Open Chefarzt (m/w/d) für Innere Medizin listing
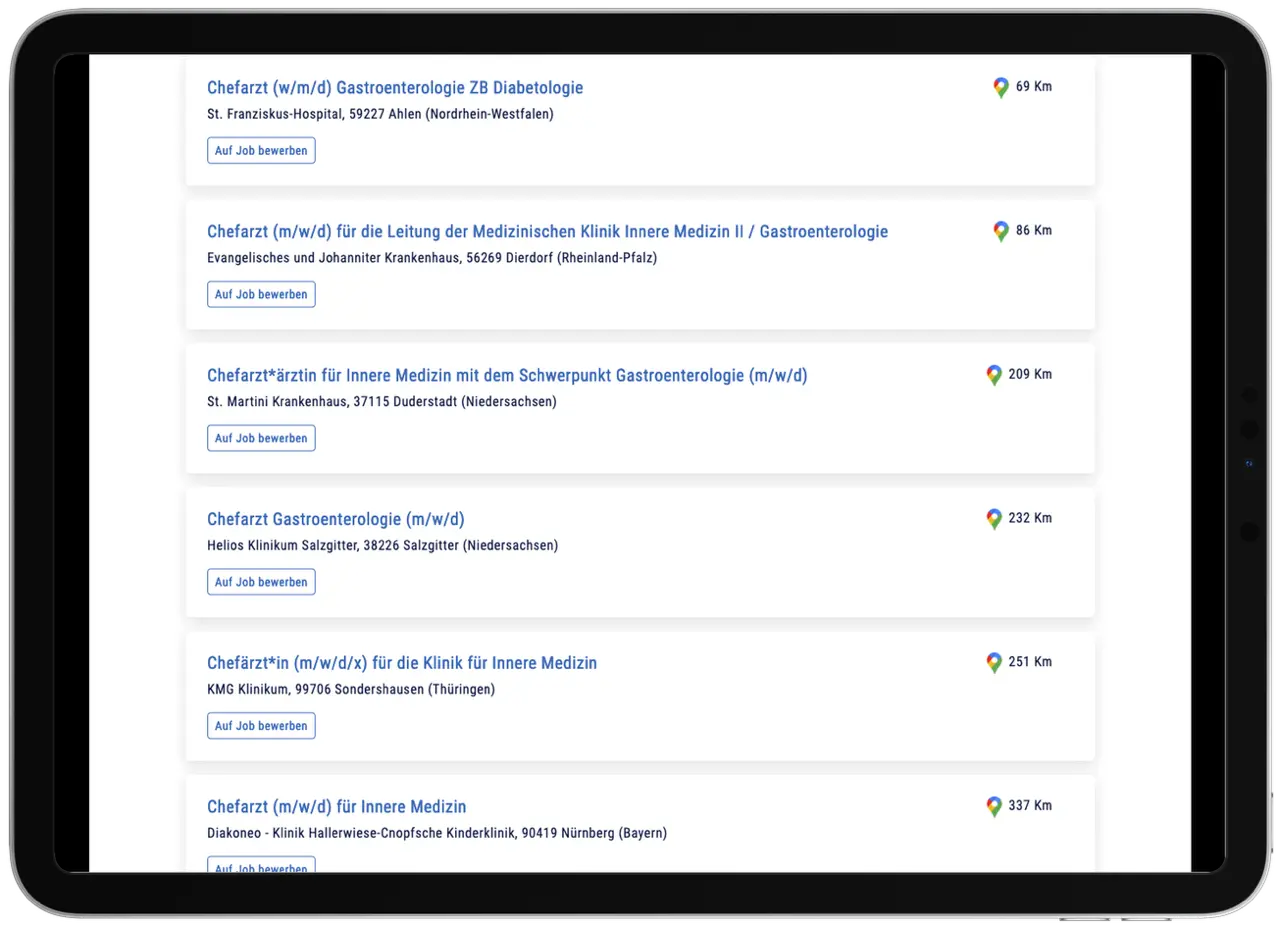Screen dimensions: 1280x927 tap(336, 808)
